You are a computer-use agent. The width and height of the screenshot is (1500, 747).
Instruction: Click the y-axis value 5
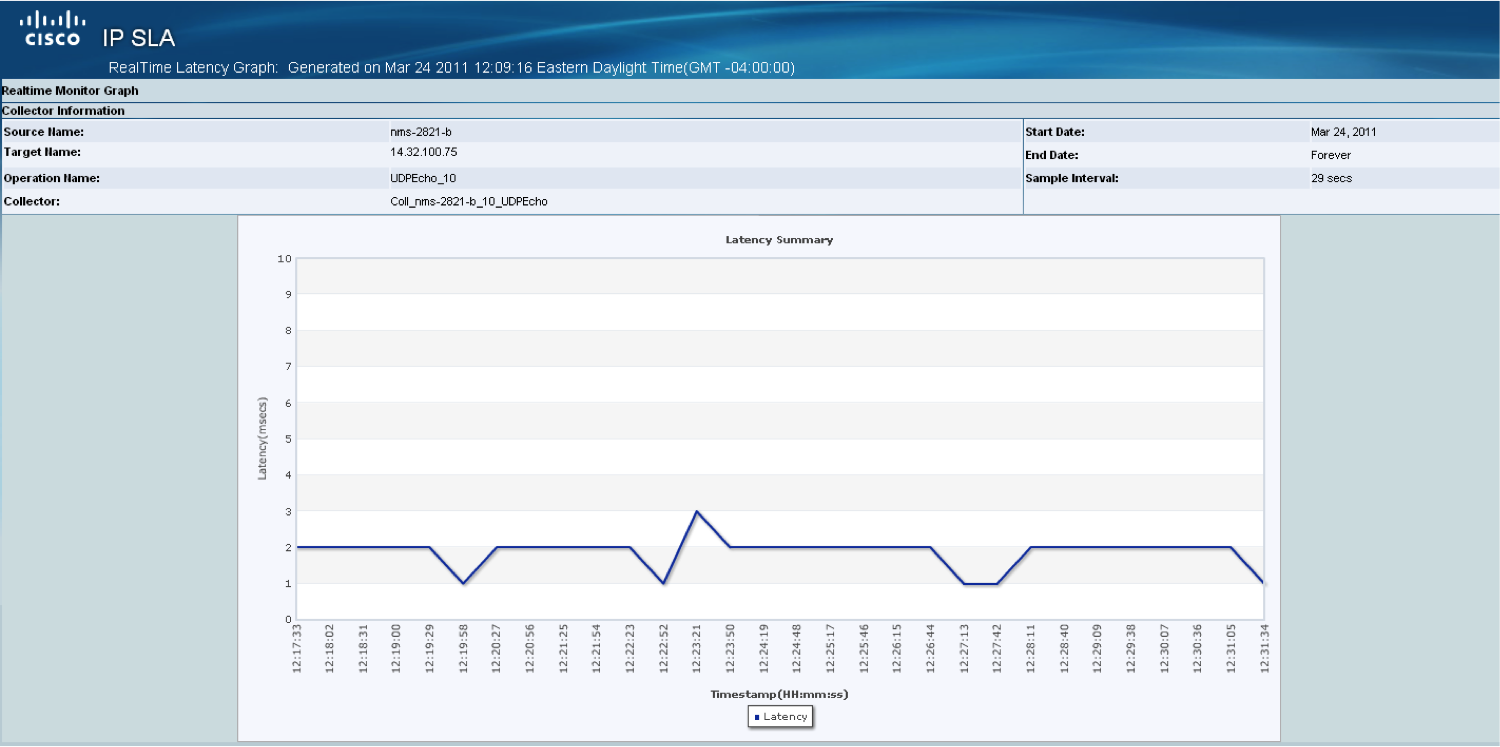pos(288,439)
